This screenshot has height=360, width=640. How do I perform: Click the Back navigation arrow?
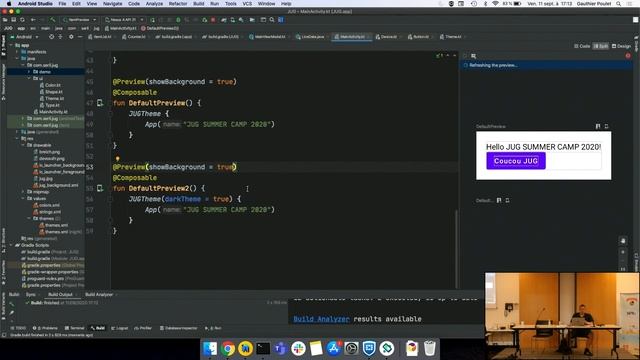pos(33,20)
